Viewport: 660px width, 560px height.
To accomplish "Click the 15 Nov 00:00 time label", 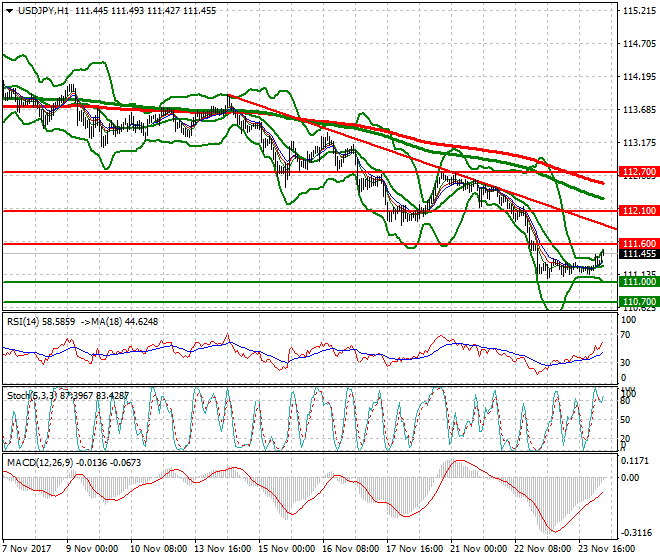I will (x=287, y=549).
